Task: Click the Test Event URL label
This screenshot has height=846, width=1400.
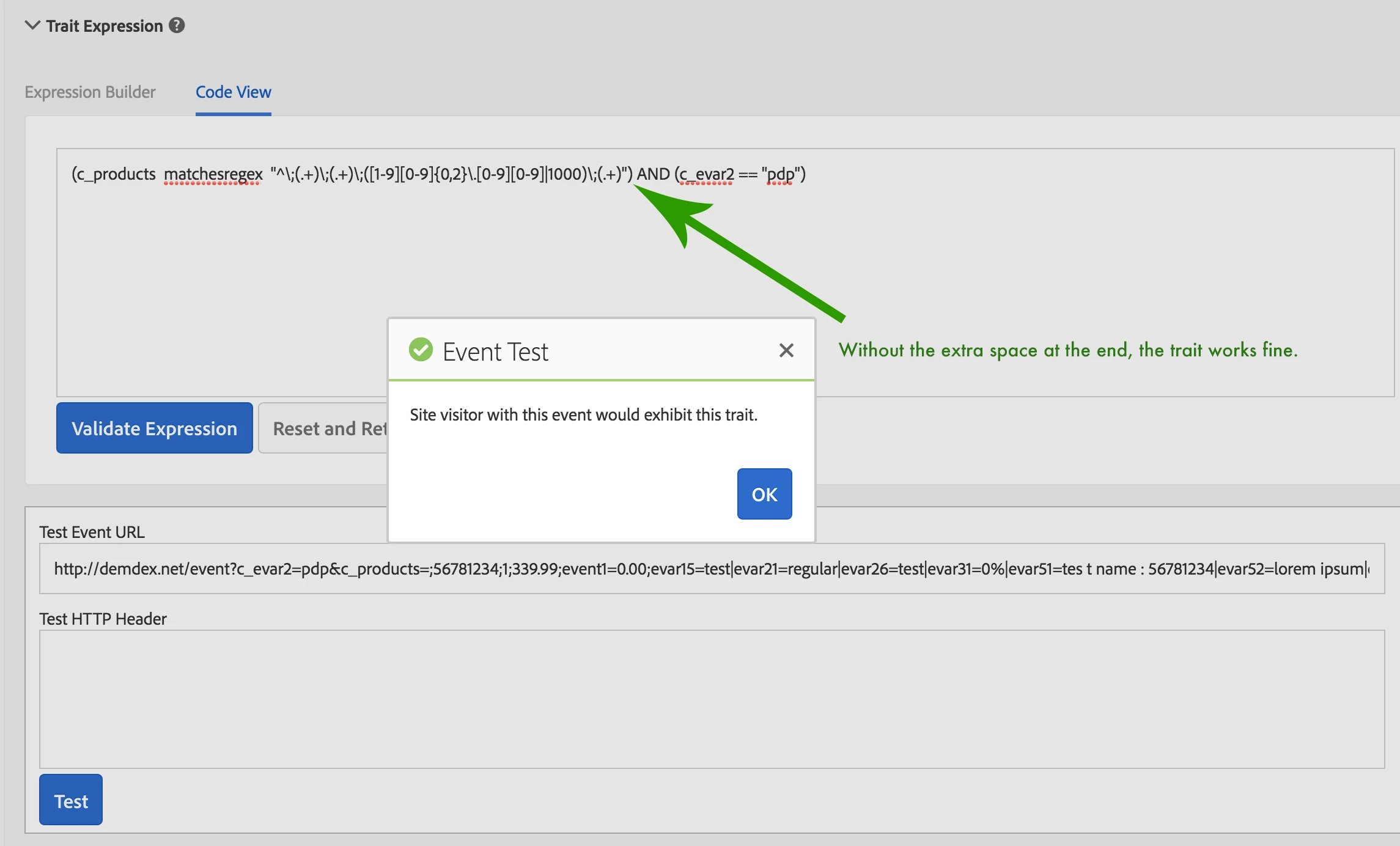Action: [92, 532]
